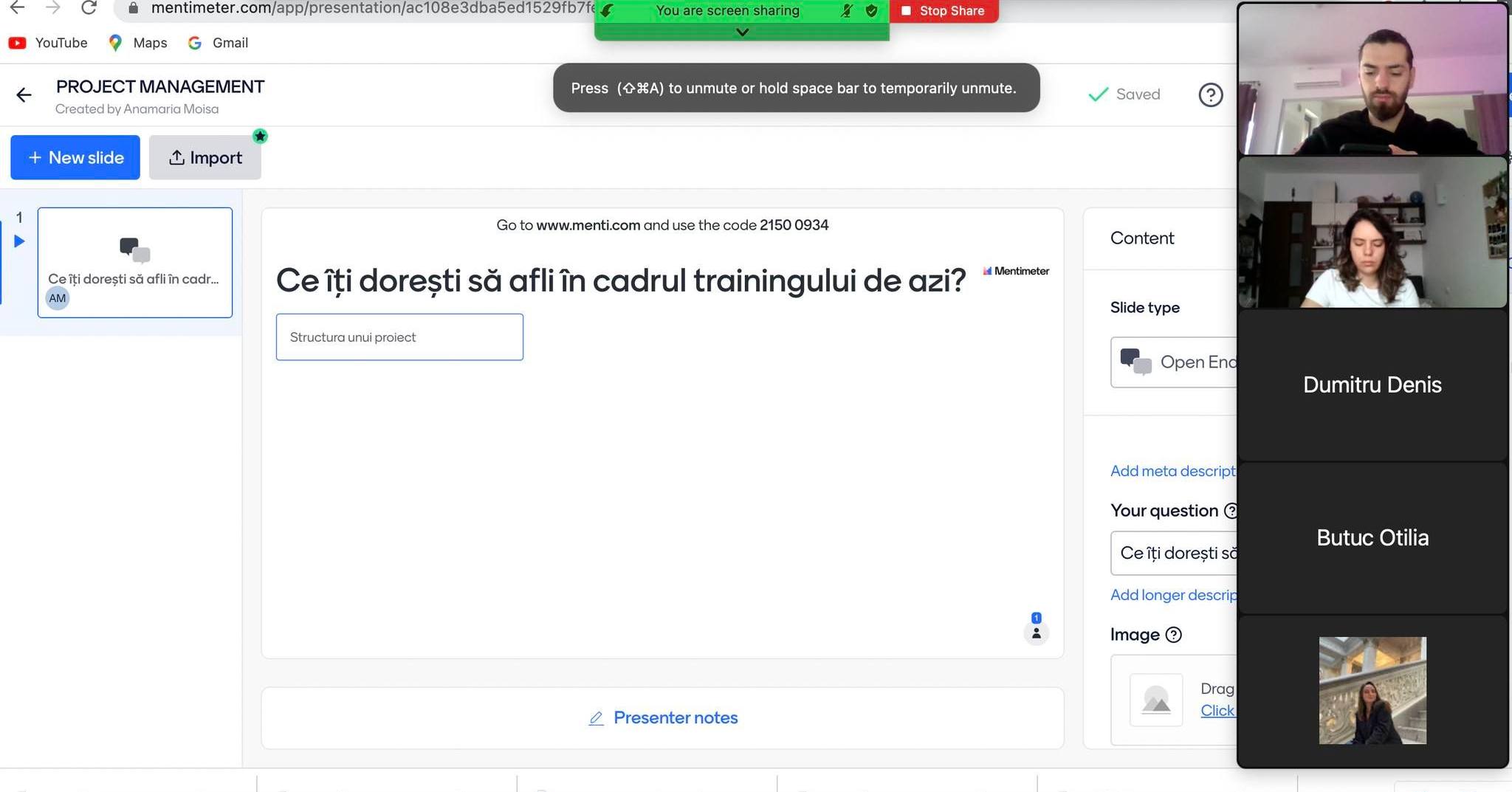Select slide 1 thumbnail

(135, 262)
